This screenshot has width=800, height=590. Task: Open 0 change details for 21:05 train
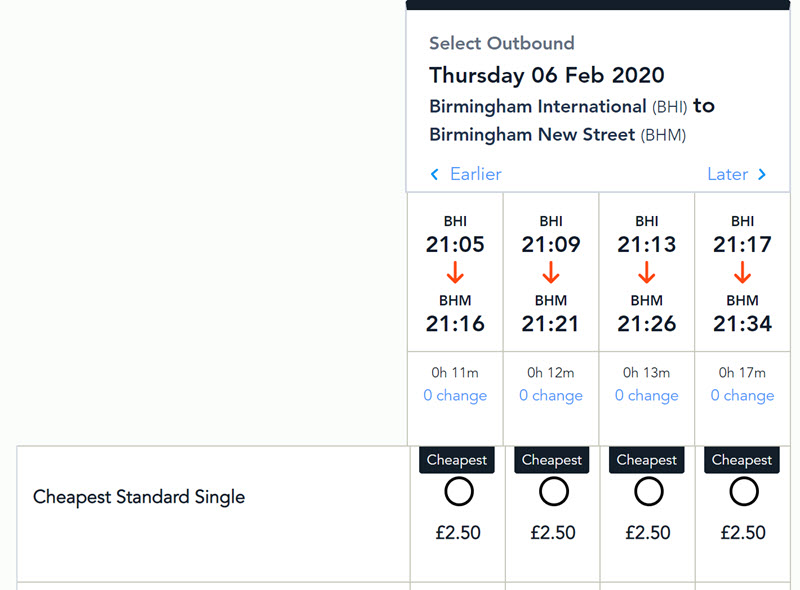pos(455,396)
